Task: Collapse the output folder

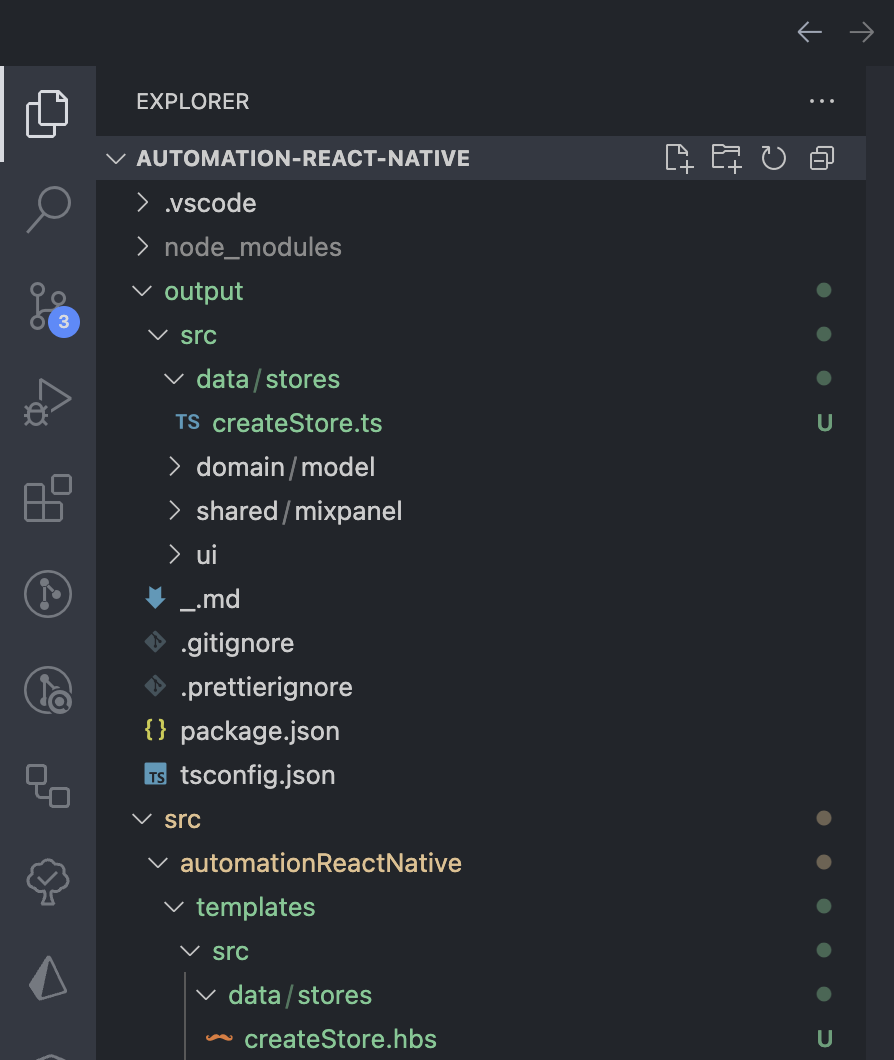Action: point(203,291)
